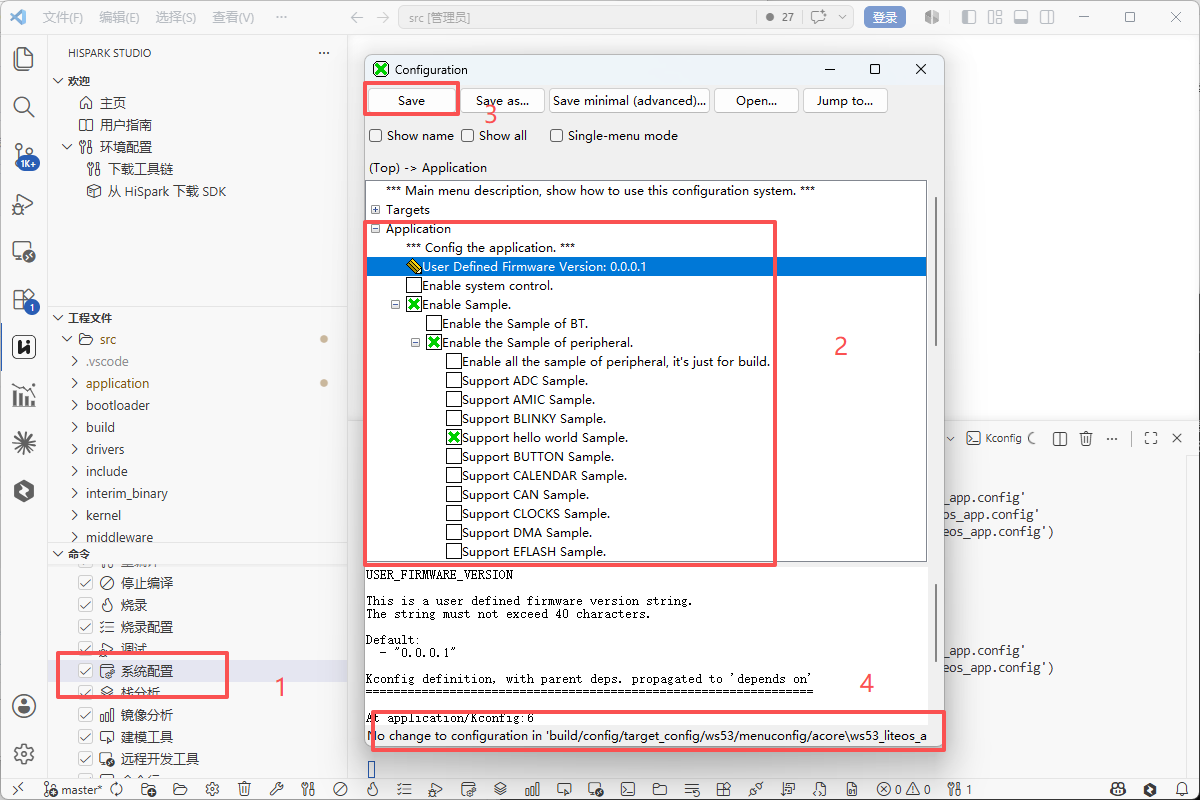The image size is (1200, 800).
Task: Click Save in the Configuration window
Action: click(412, 100)
